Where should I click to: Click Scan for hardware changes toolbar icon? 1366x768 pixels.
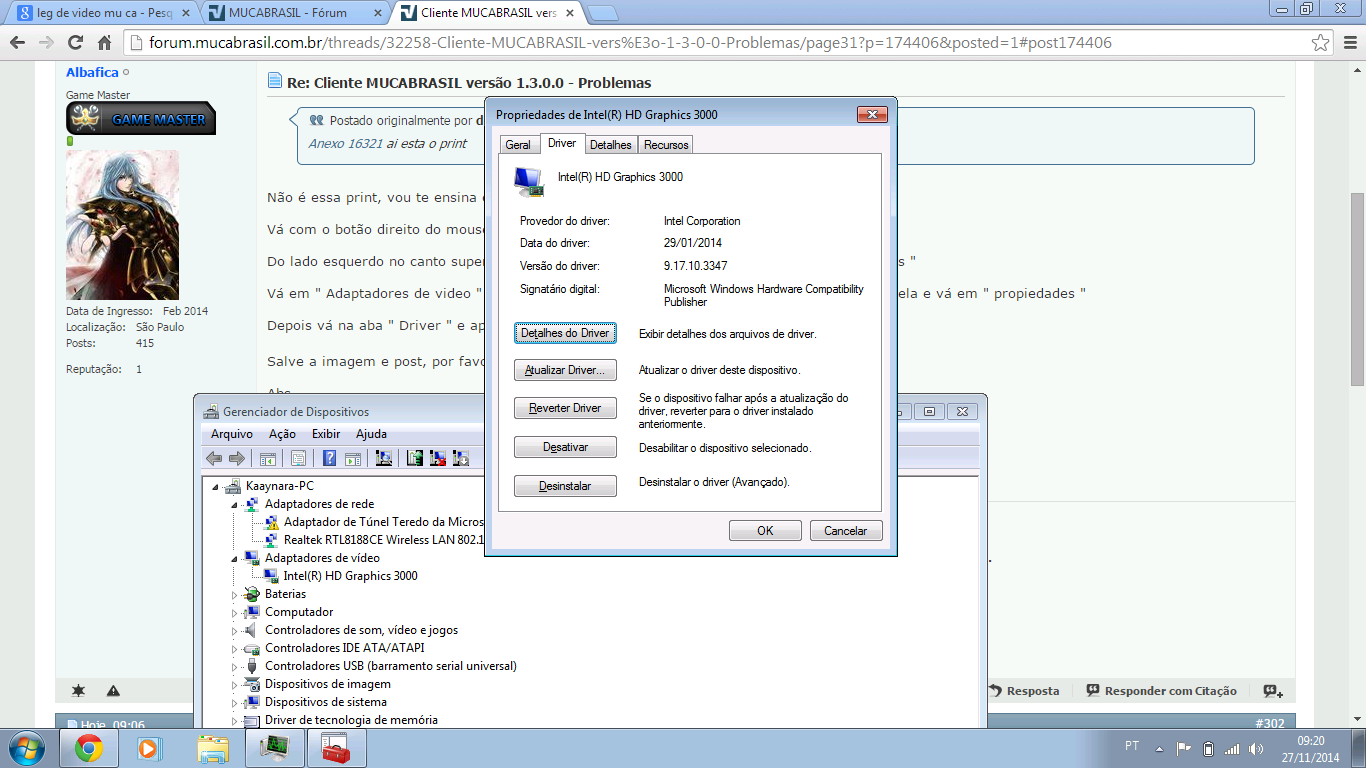383,459
